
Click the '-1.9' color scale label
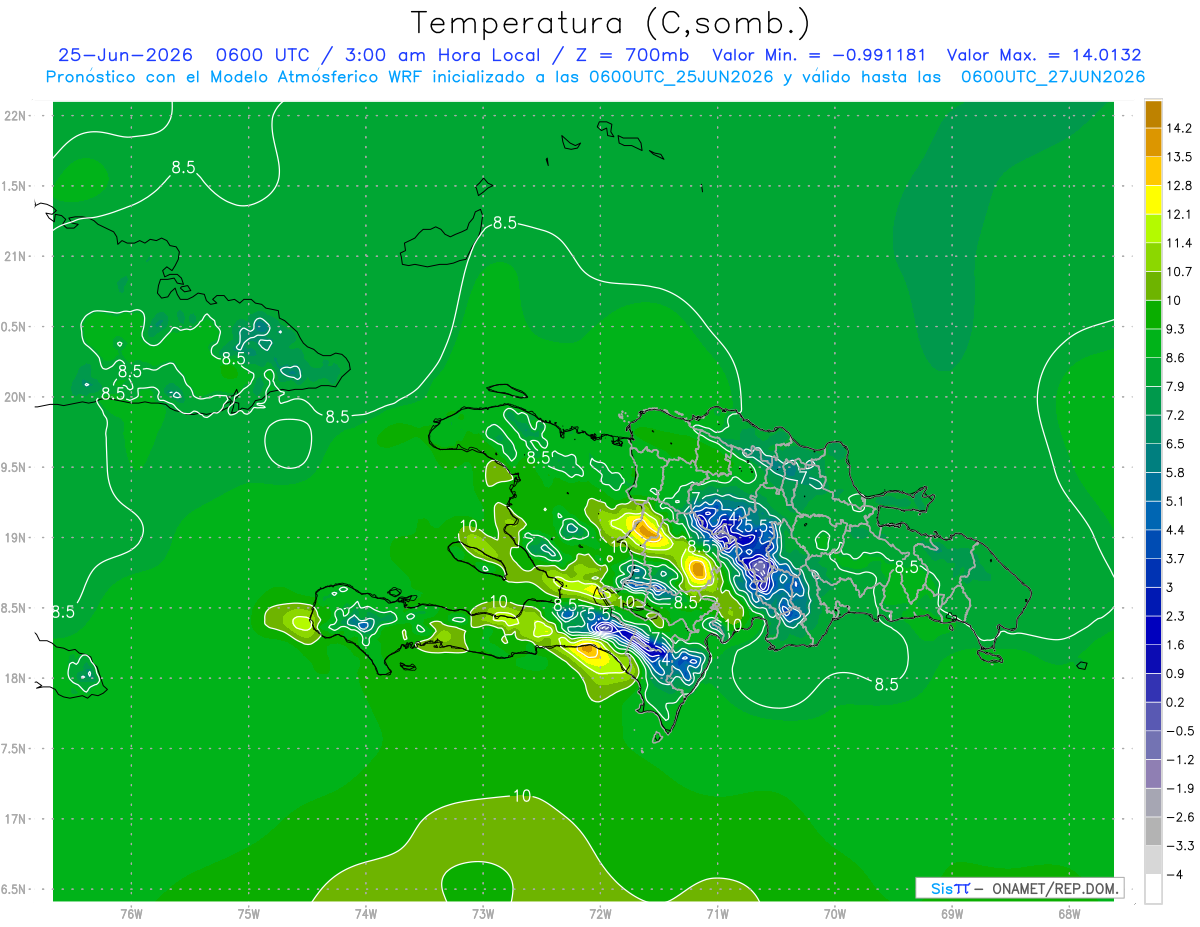1178,789
